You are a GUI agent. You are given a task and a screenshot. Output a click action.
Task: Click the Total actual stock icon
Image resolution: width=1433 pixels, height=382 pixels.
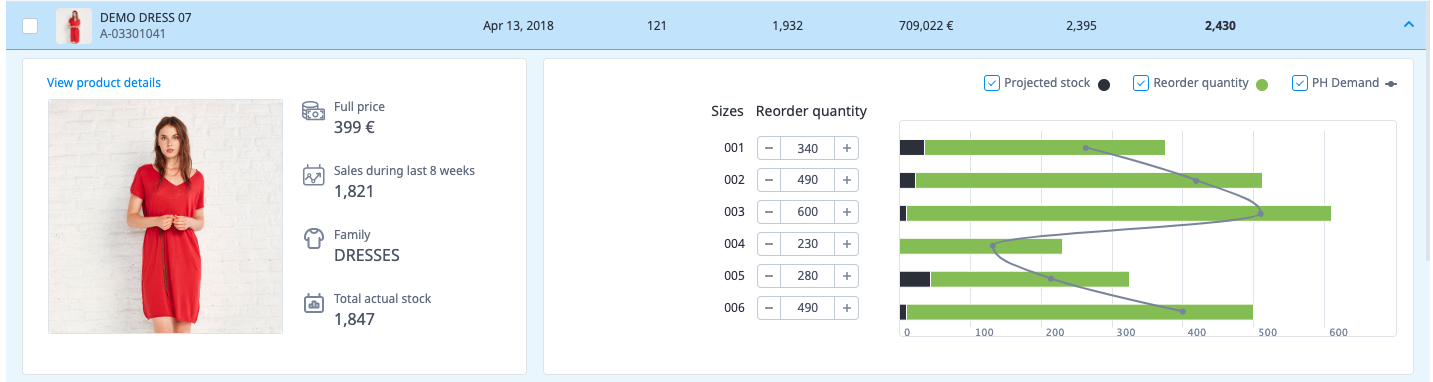pos(313,303)
